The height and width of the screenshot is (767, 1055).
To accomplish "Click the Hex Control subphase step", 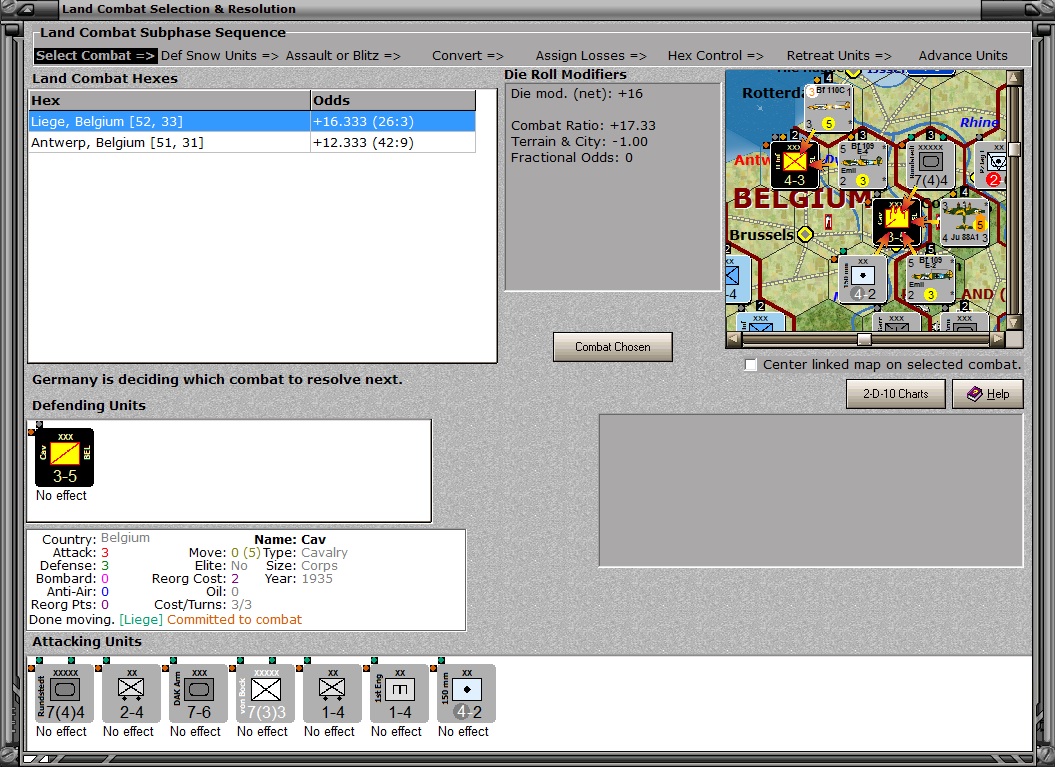I will click(x=715, y=56).
